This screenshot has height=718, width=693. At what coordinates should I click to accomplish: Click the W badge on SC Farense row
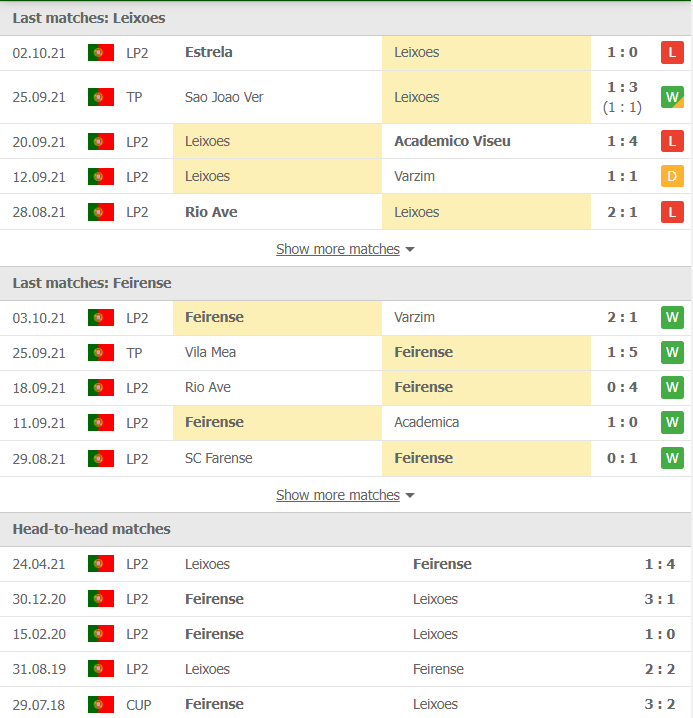pyautogui.click(x=672, y=459)
